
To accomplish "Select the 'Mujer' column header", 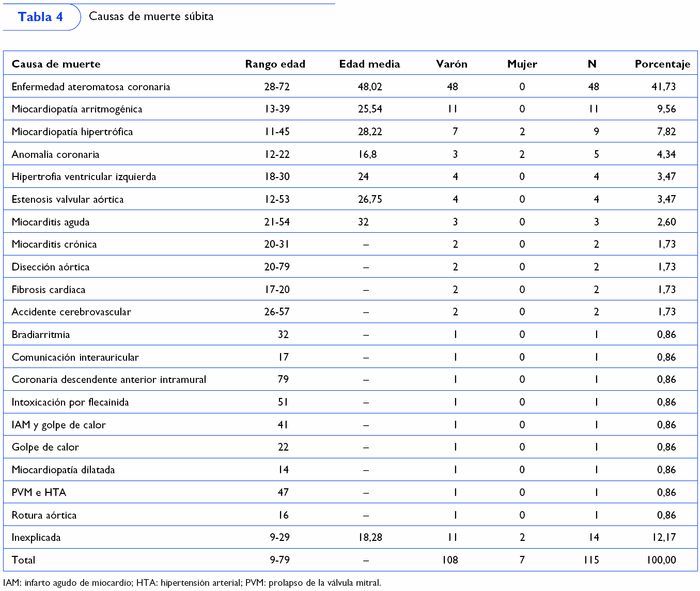I will pos(522,64).
